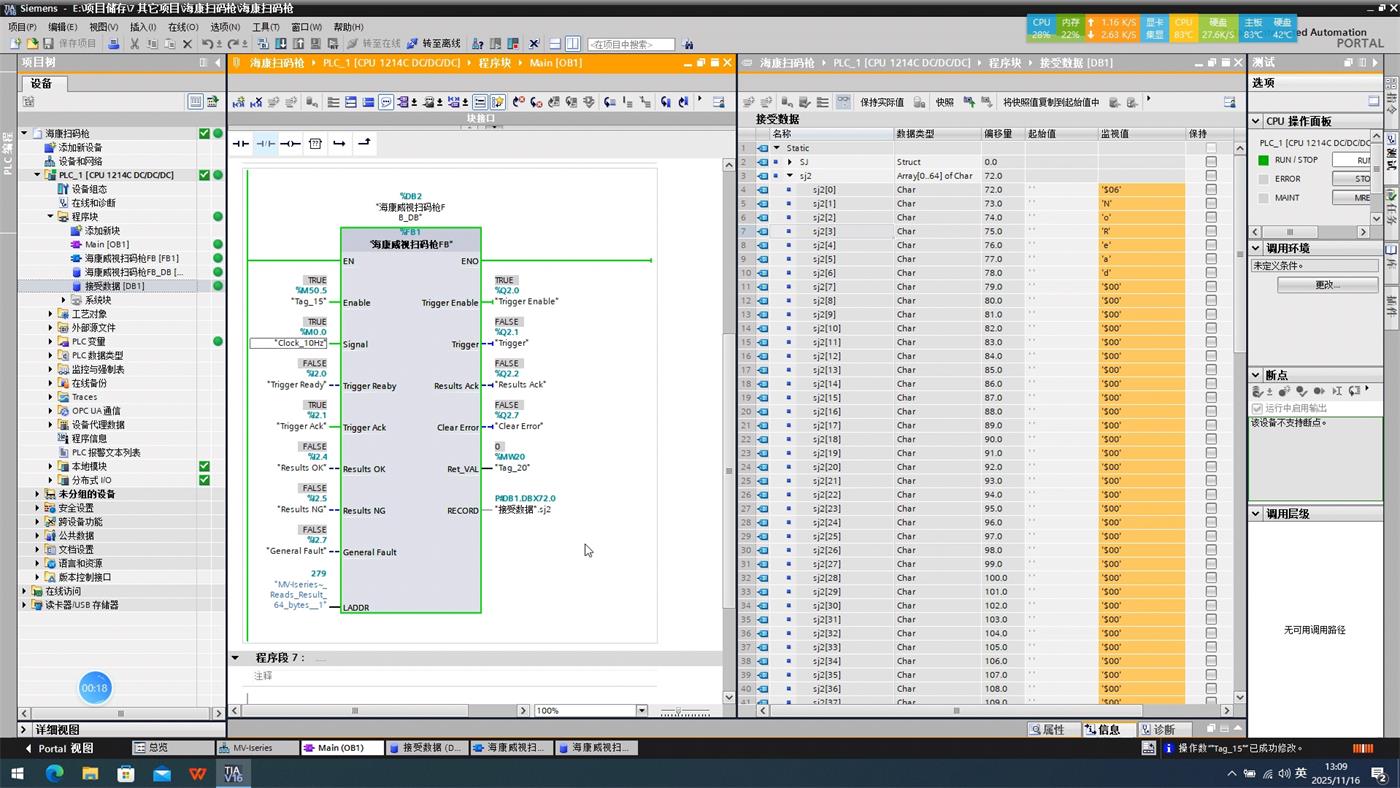Switch to the 接受数据 editor tab
The image size is (1400, 788).
point(425,748)
